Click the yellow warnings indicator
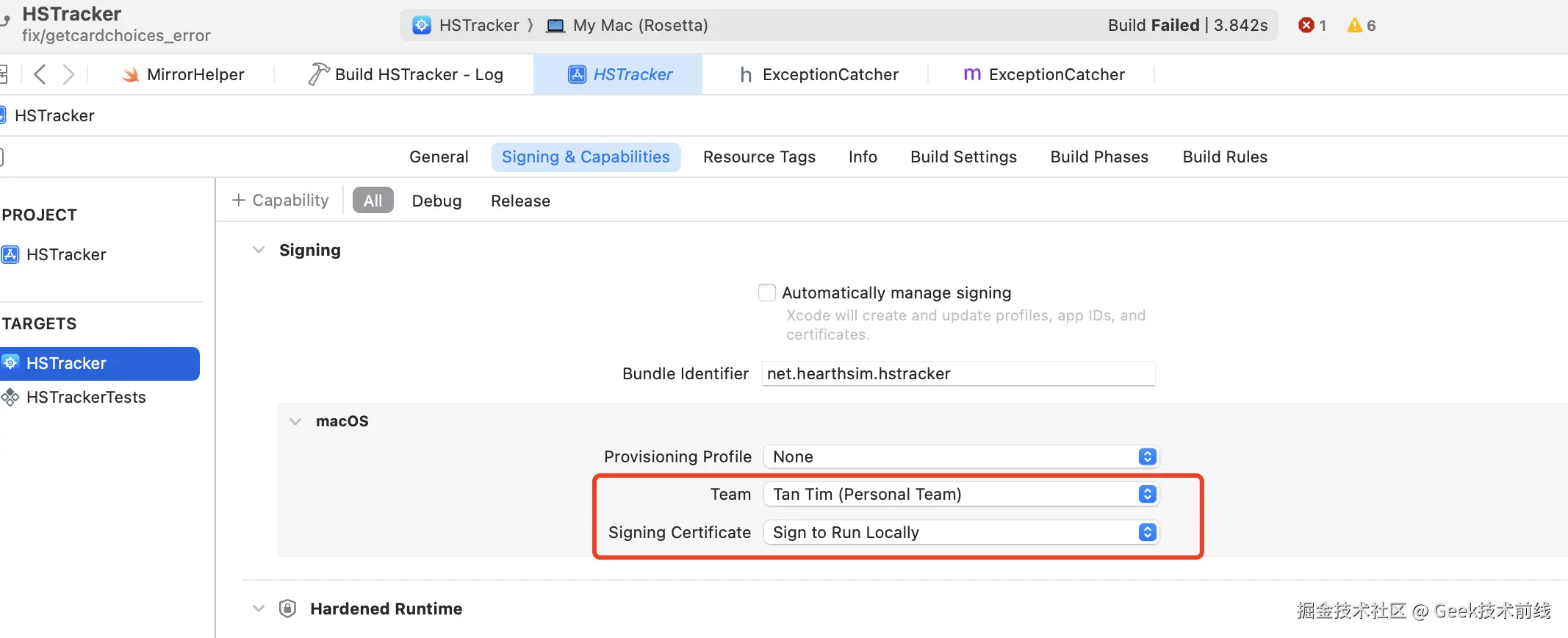This screenshot has height=638, width=1568. click(x=1361, y=25)
